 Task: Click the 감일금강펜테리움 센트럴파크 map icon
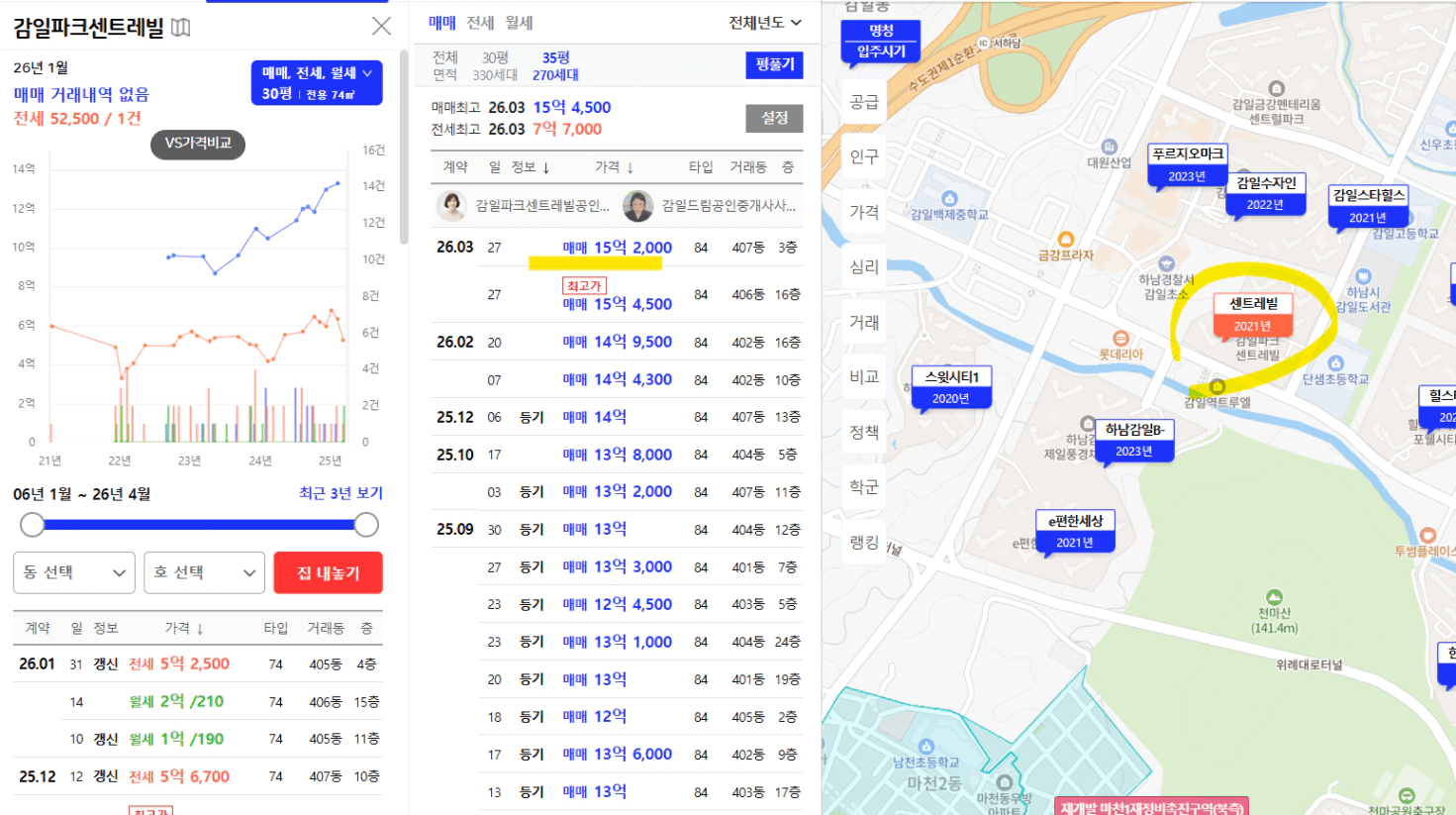click(x=1276, y=88)
